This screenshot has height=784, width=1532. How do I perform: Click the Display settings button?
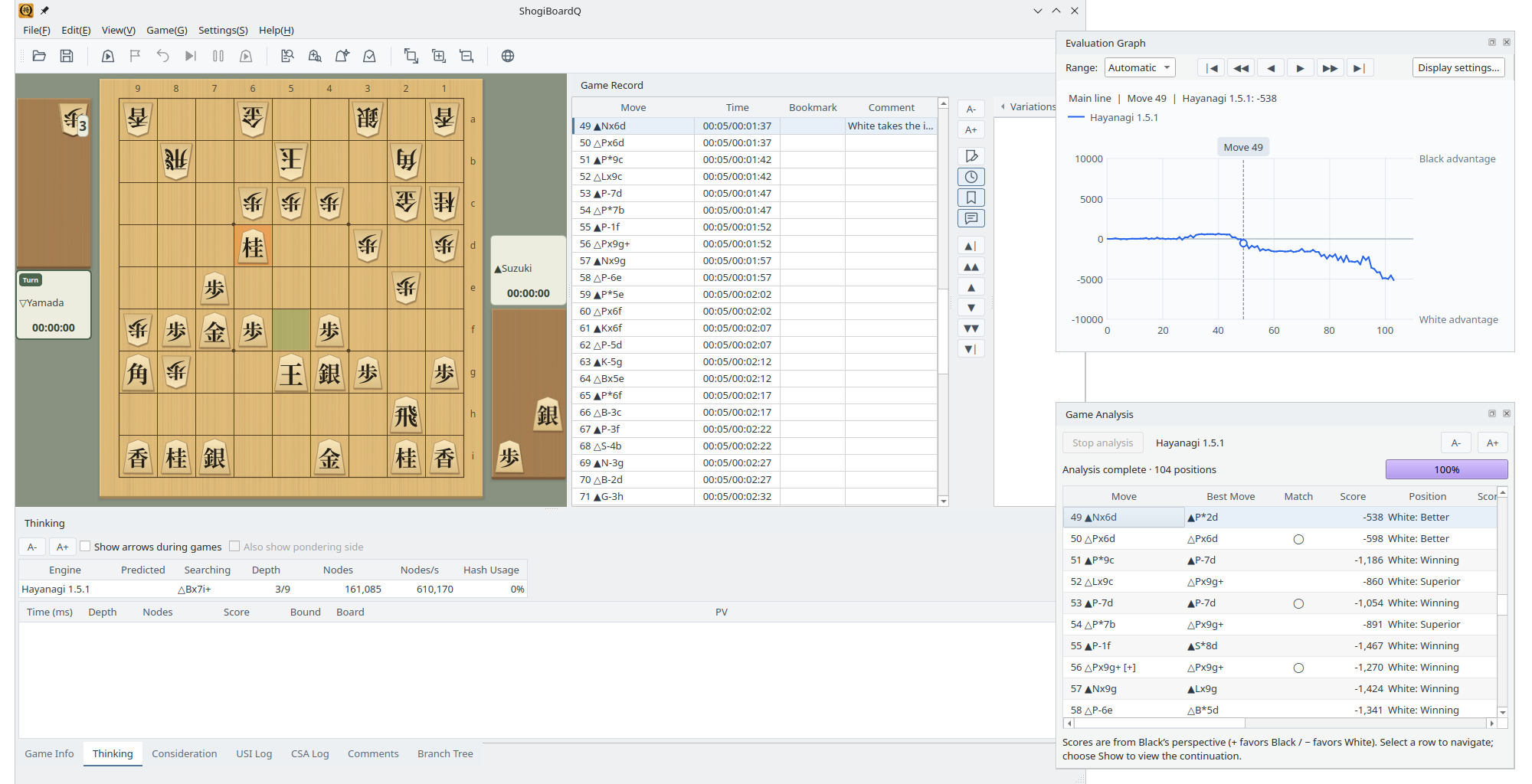tap(1458, 67)
